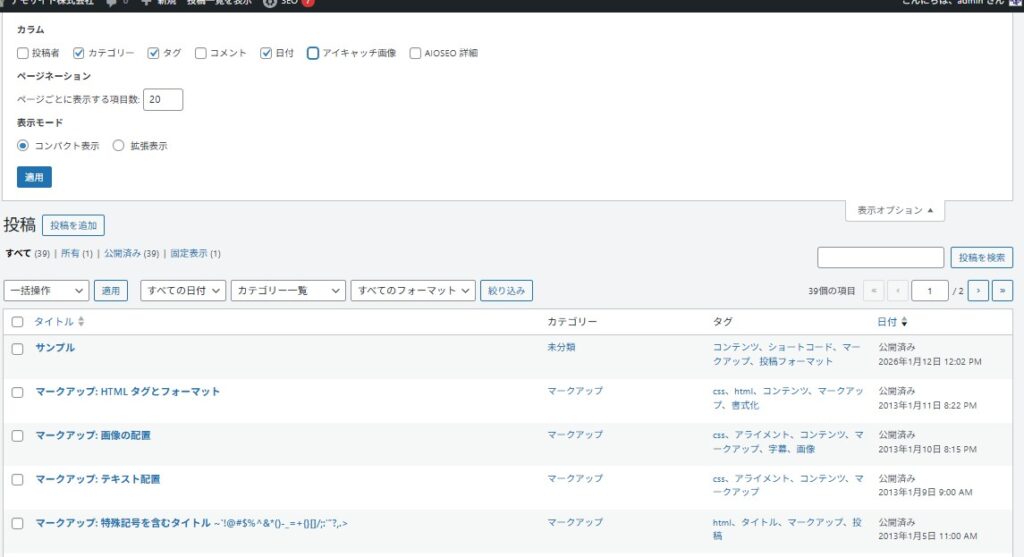Click the comments bubble icon in admin bar
The width and height of the screenshot is (1024, 557).
(x=111, y=3)
